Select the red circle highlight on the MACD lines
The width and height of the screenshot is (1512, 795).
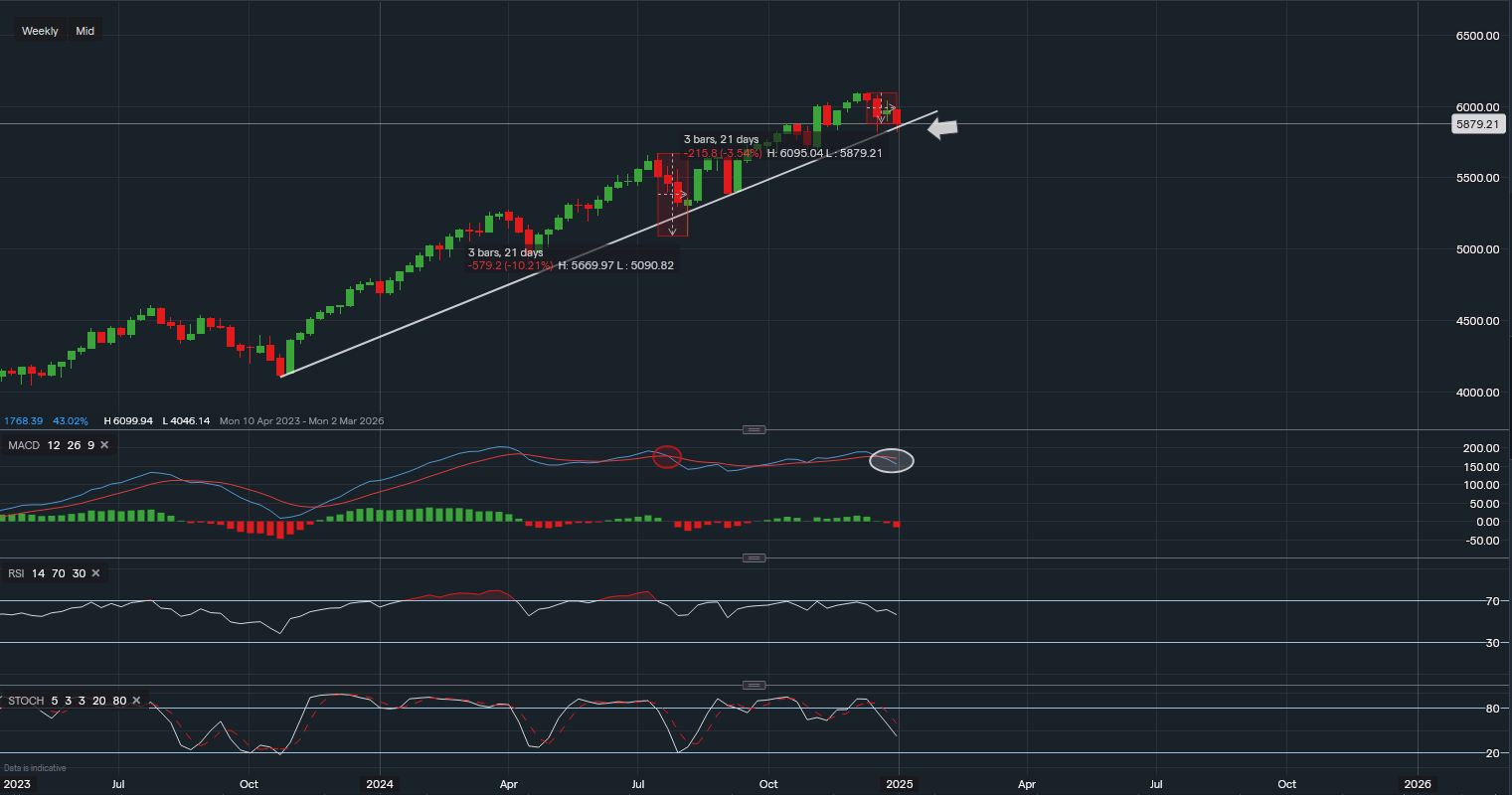tap(667, 456)
